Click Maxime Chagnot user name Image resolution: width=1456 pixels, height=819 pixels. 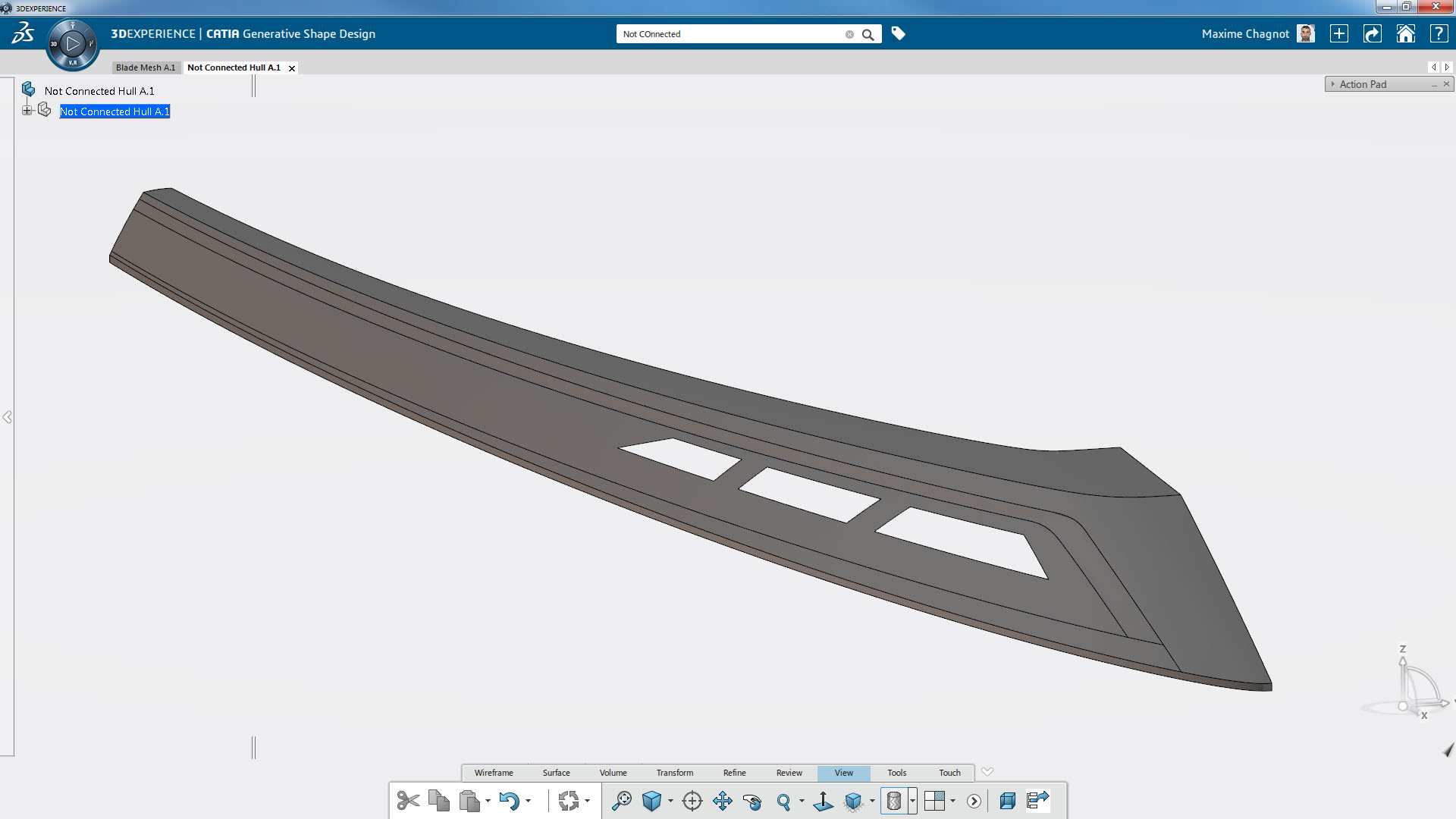(1245, 33)
